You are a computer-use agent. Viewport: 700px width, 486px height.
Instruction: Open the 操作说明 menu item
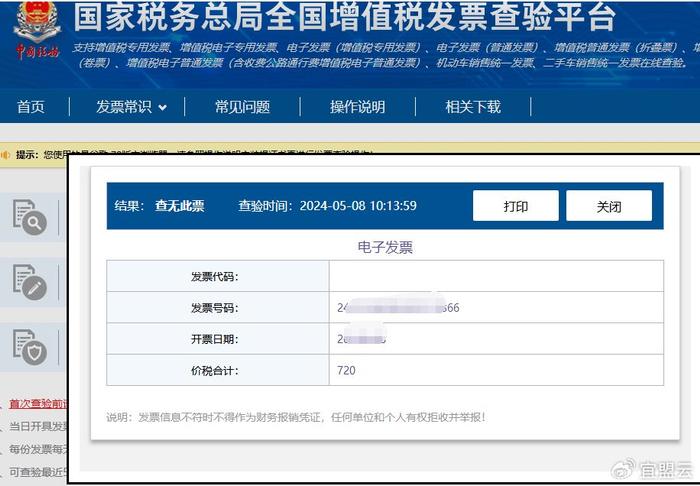click(x=358, y=107)
